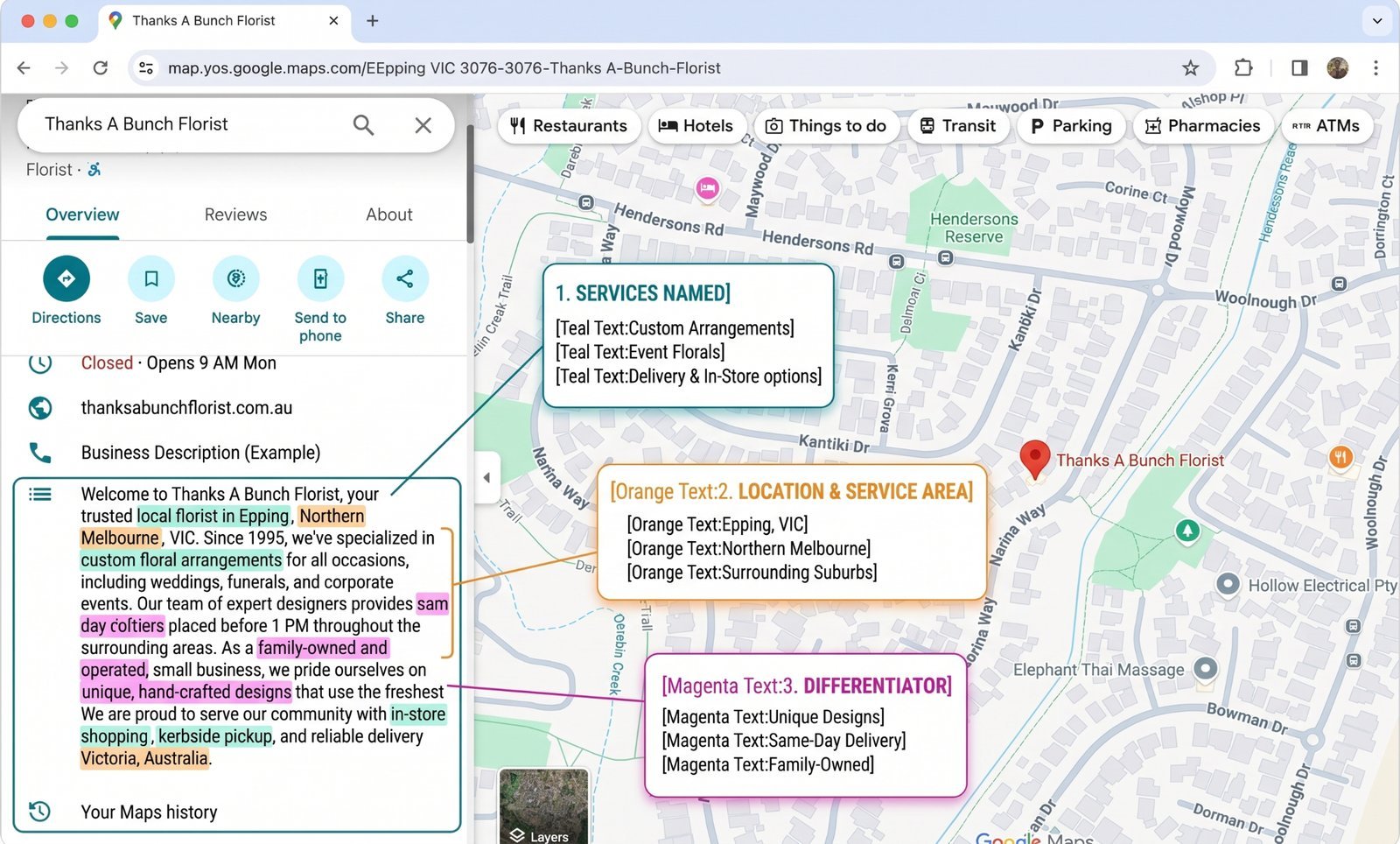1400x844 pixels.
Task: Click the bus stop icon on Woolnough Dr
Action: point(1339,284)
